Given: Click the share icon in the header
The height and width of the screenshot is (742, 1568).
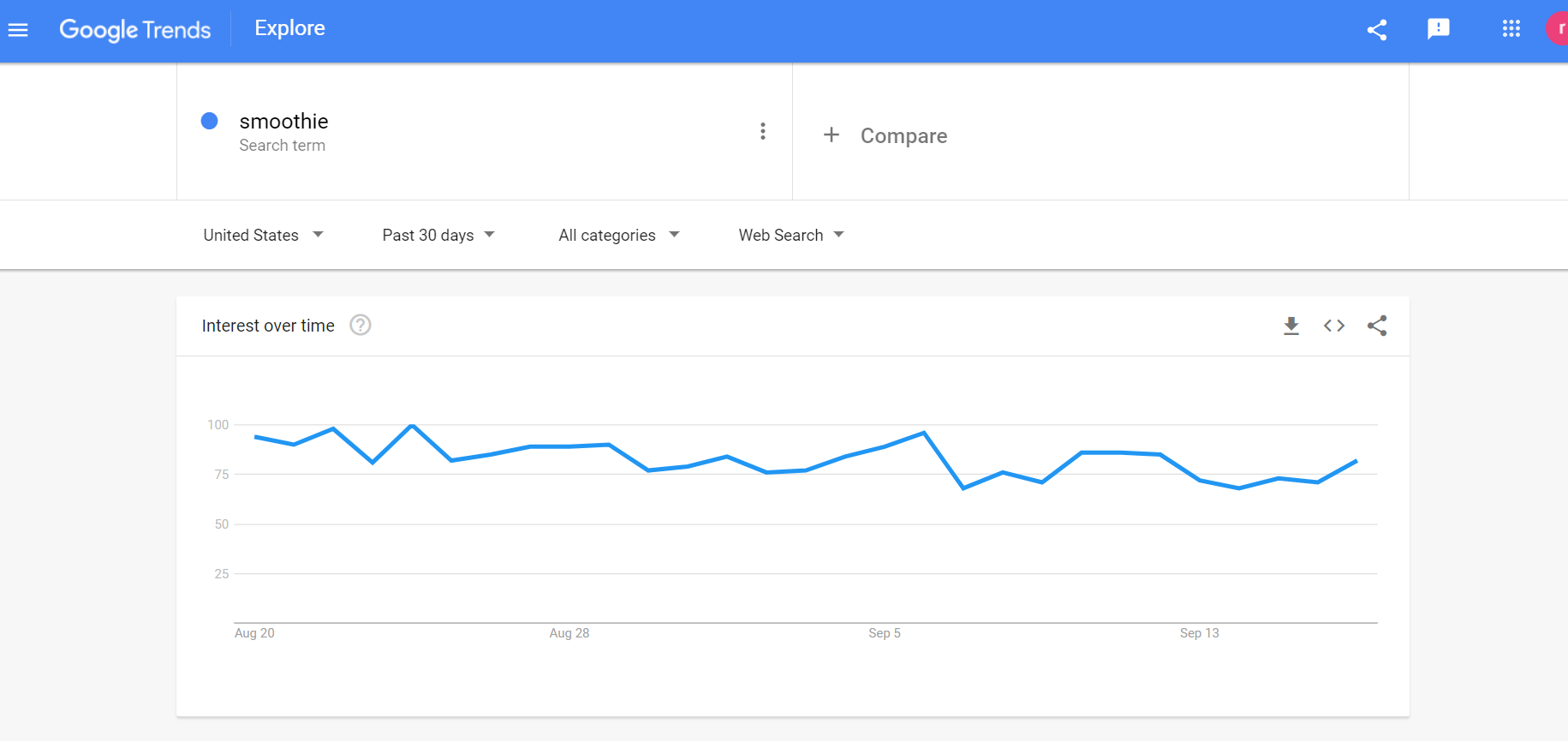Looking at the screenshot, I should (1376, 30).
